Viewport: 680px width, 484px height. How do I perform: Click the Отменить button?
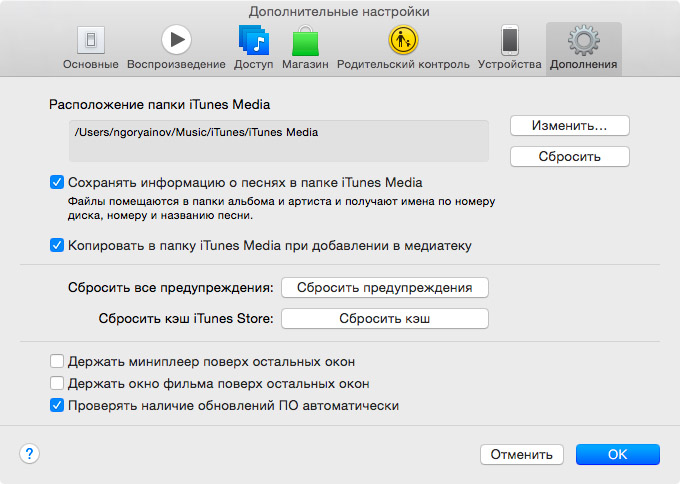point(522,454)
